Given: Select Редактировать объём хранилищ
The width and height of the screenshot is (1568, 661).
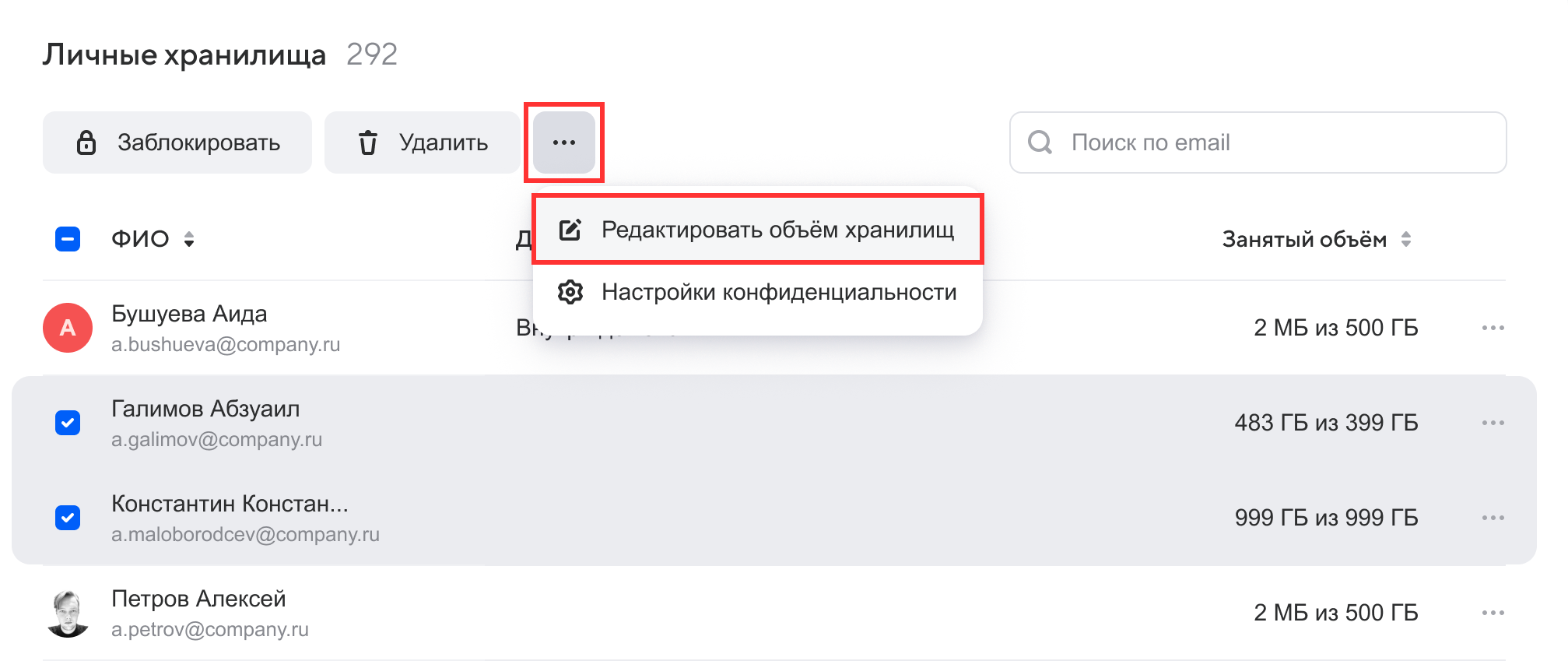Looking at the screenshot, I should click(x=777, y=230).
